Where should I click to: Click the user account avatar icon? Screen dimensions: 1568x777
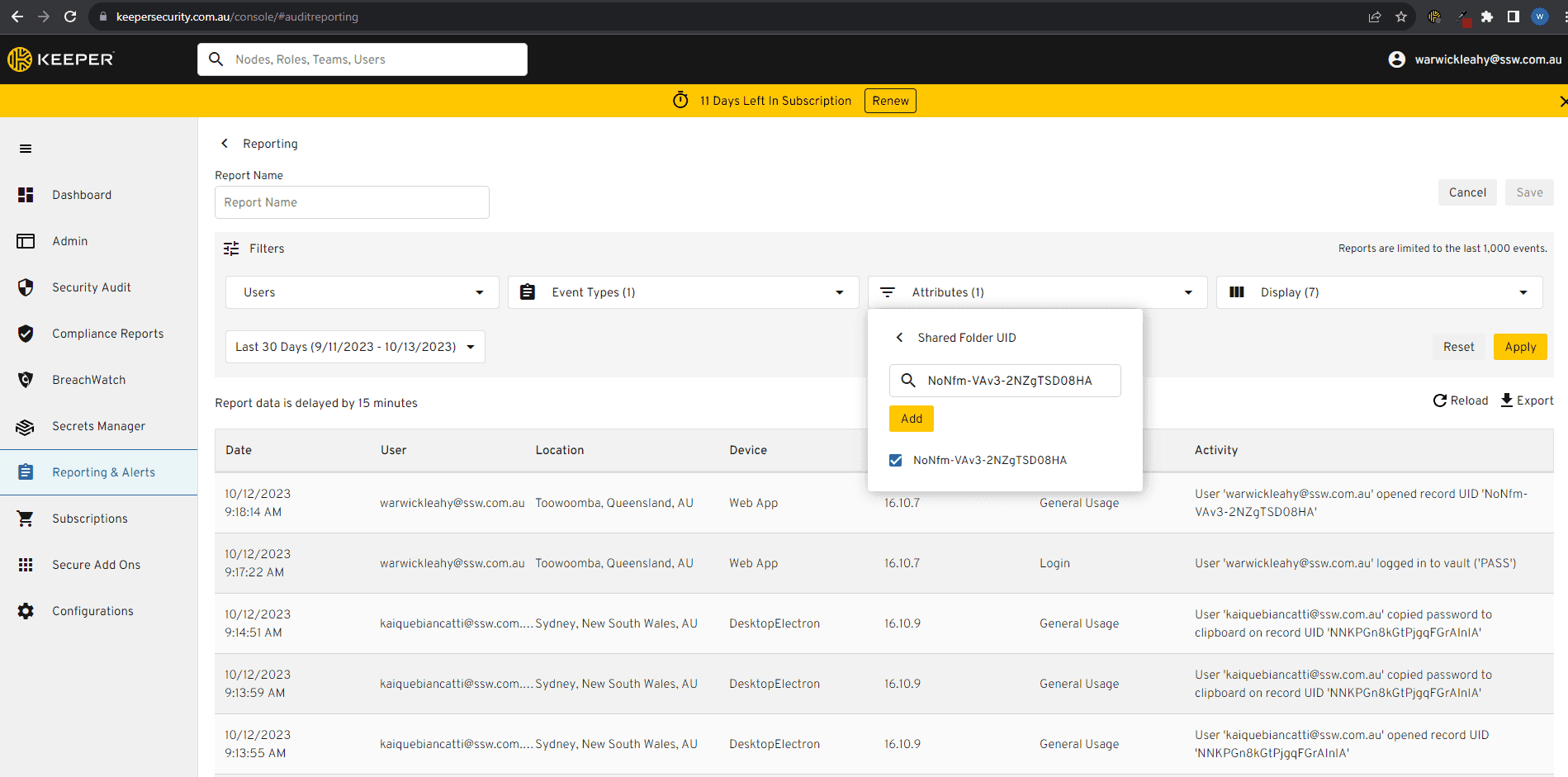click(x=1396, y=59)
